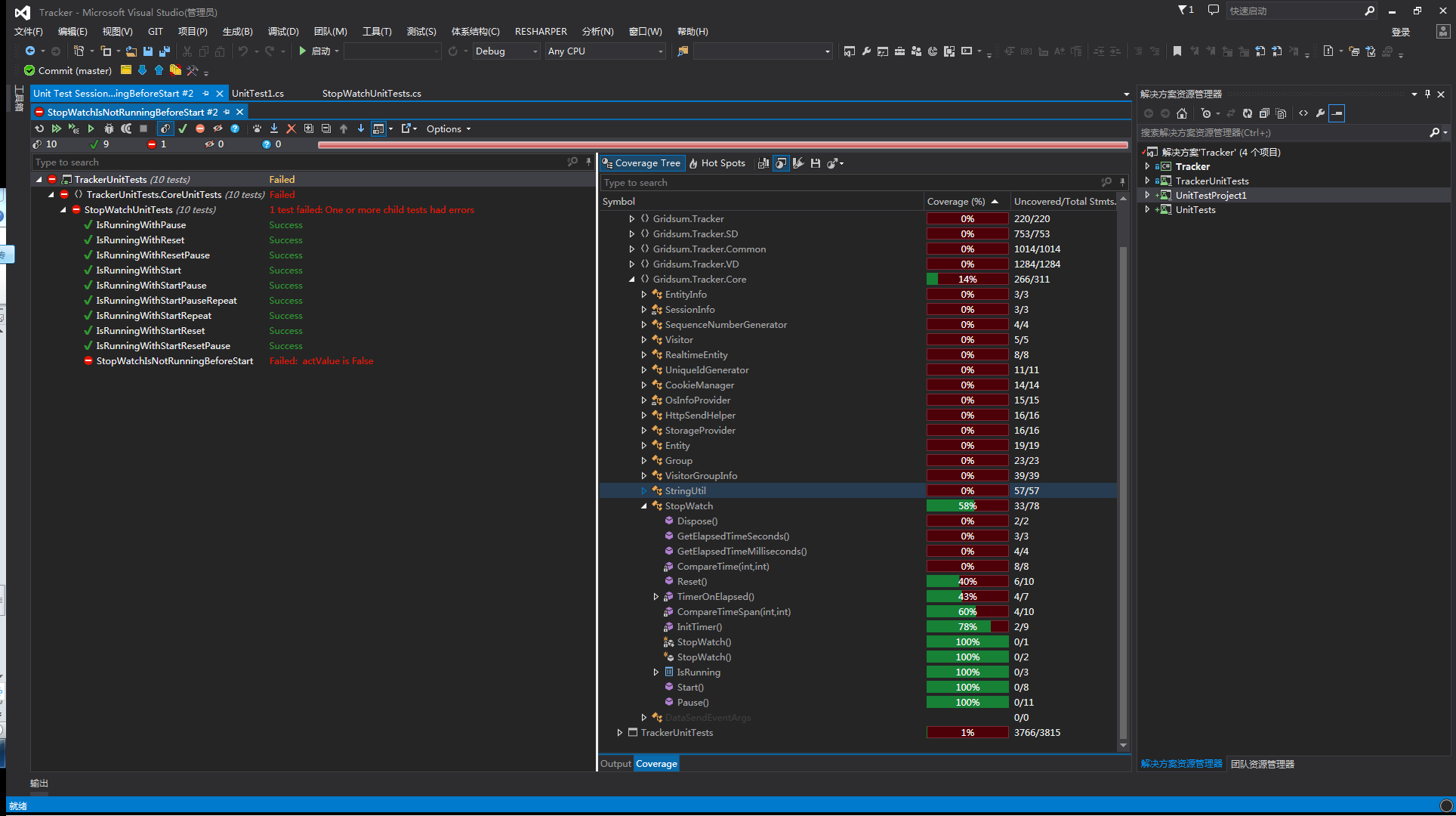Click the Commit (master) button
This screenshot has height=816, width=1456.
tap(68, 71)
